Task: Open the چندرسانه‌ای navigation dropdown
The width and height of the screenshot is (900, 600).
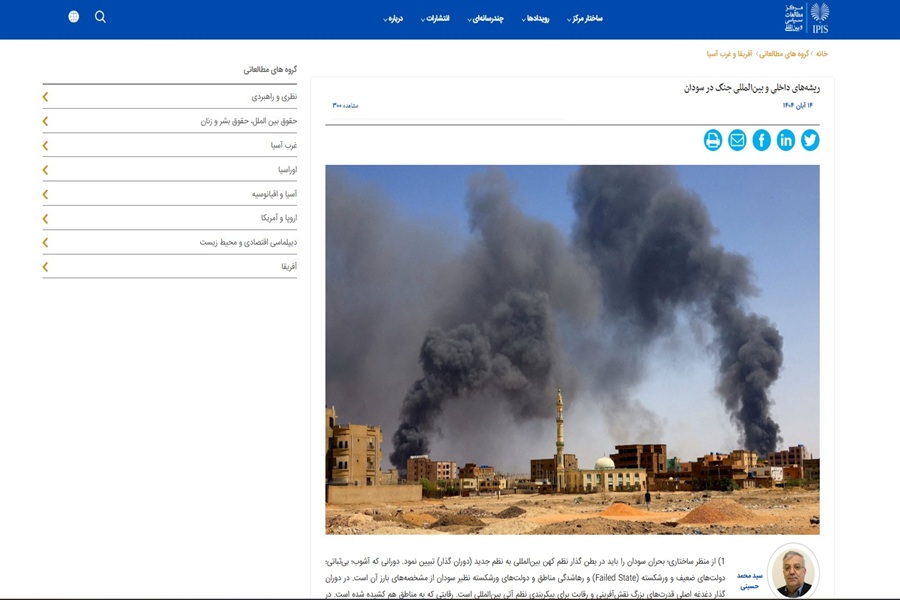Action: pyautogui.click(x=486, y=19)
